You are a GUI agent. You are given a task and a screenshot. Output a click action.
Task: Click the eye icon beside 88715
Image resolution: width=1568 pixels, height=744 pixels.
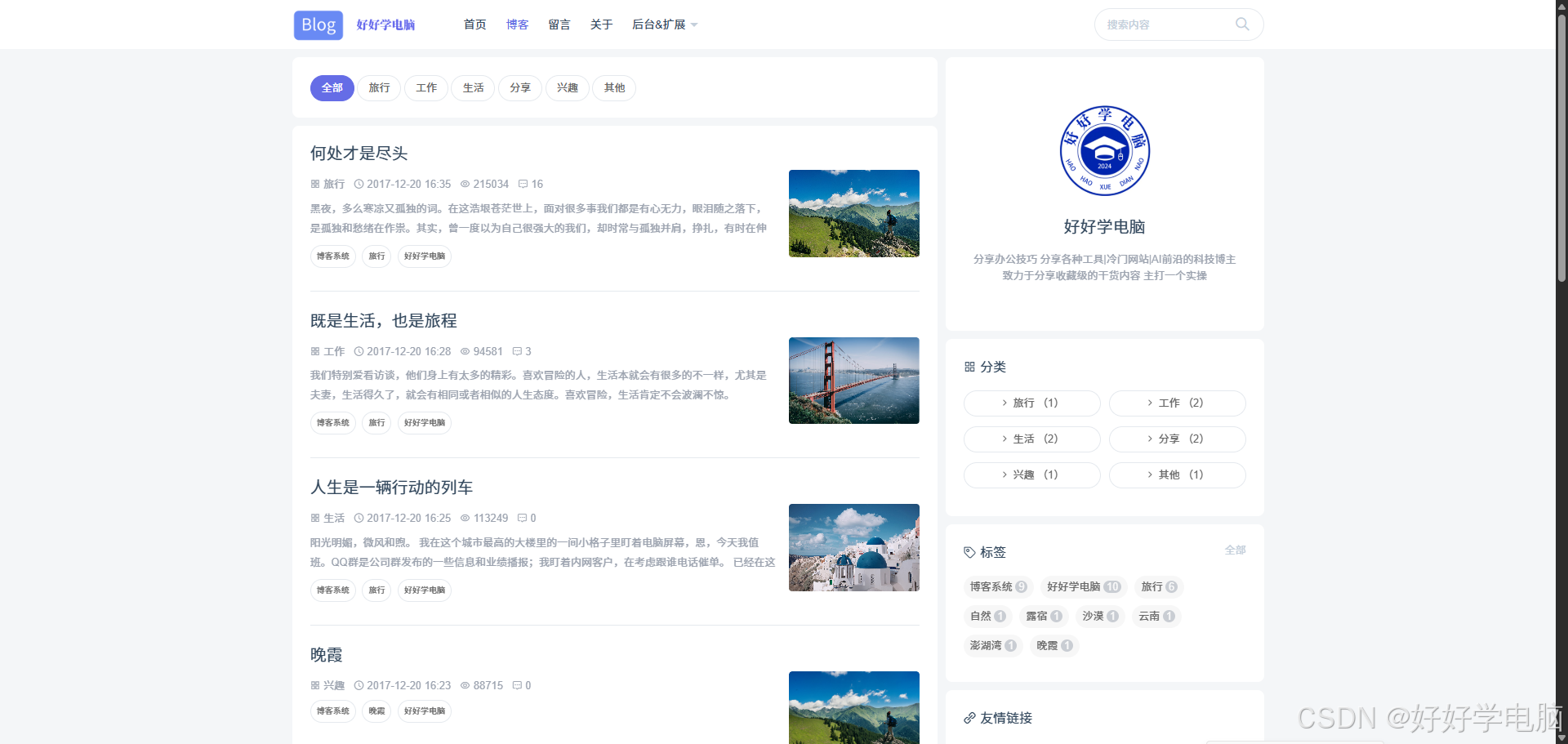point(465,686)
